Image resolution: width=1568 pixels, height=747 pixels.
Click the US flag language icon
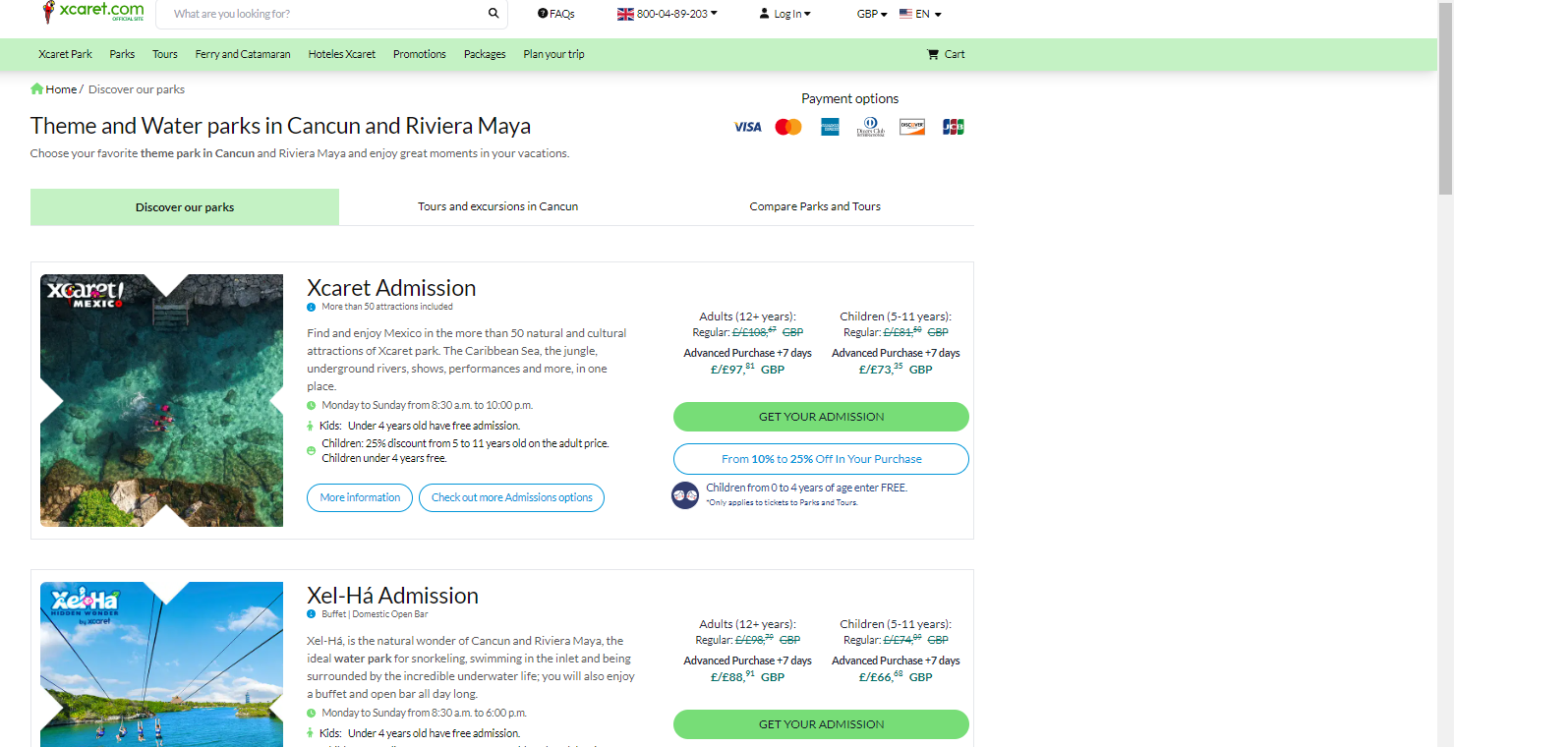pos(905,14)
